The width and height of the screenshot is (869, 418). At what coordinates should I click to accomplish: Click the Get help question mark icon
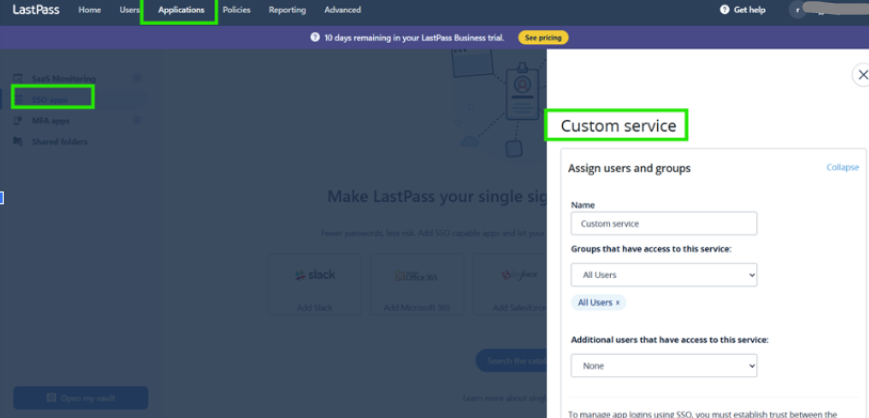click(x=725, y=10)
